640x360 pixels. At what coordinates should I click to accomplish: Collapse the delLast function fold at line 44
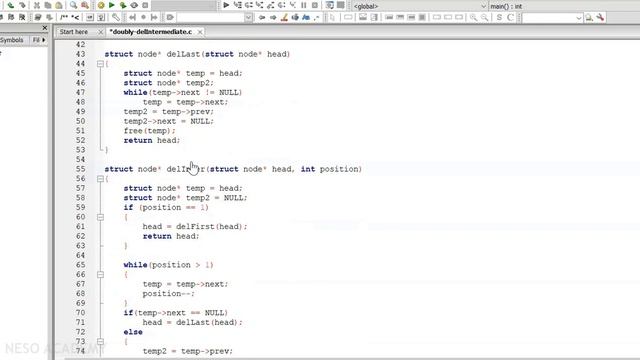coord(100,64)
